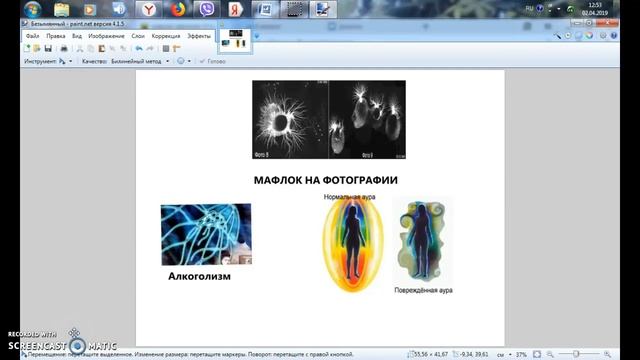Viewport: 640px width, 360px height.
Task: Click the blue tentacle image above Алкоголизм
Action: coord(206,234)
